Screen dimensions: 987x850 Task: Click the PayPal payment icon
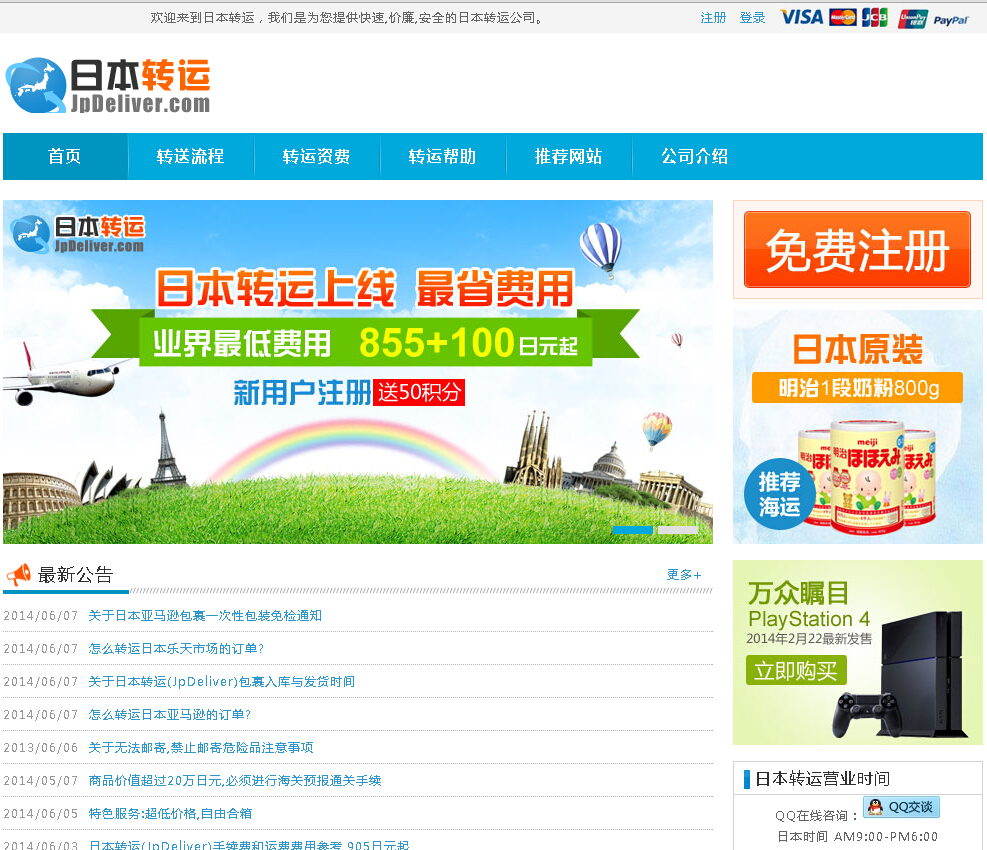click(x=951, y=19)
